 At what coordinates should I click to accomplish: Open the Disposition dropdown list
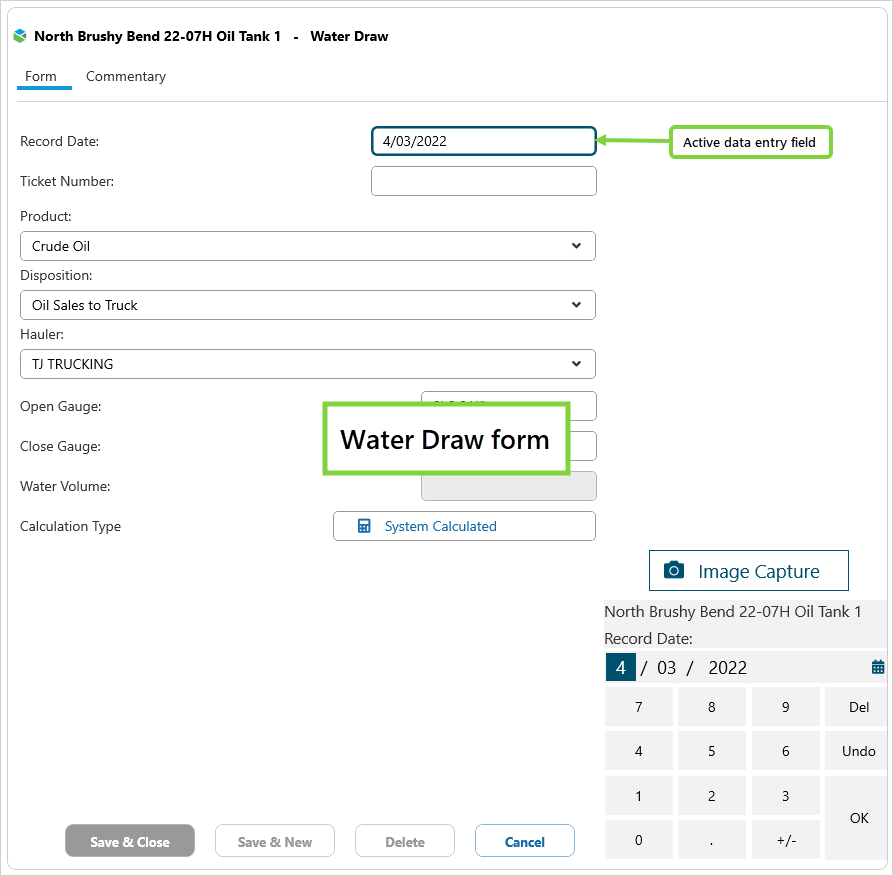(x=576, y=305)
